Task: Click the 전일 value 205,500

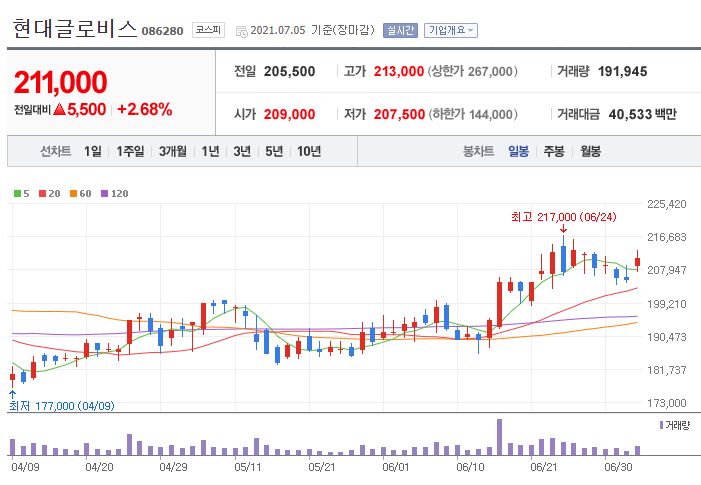Action: (289, 72)
